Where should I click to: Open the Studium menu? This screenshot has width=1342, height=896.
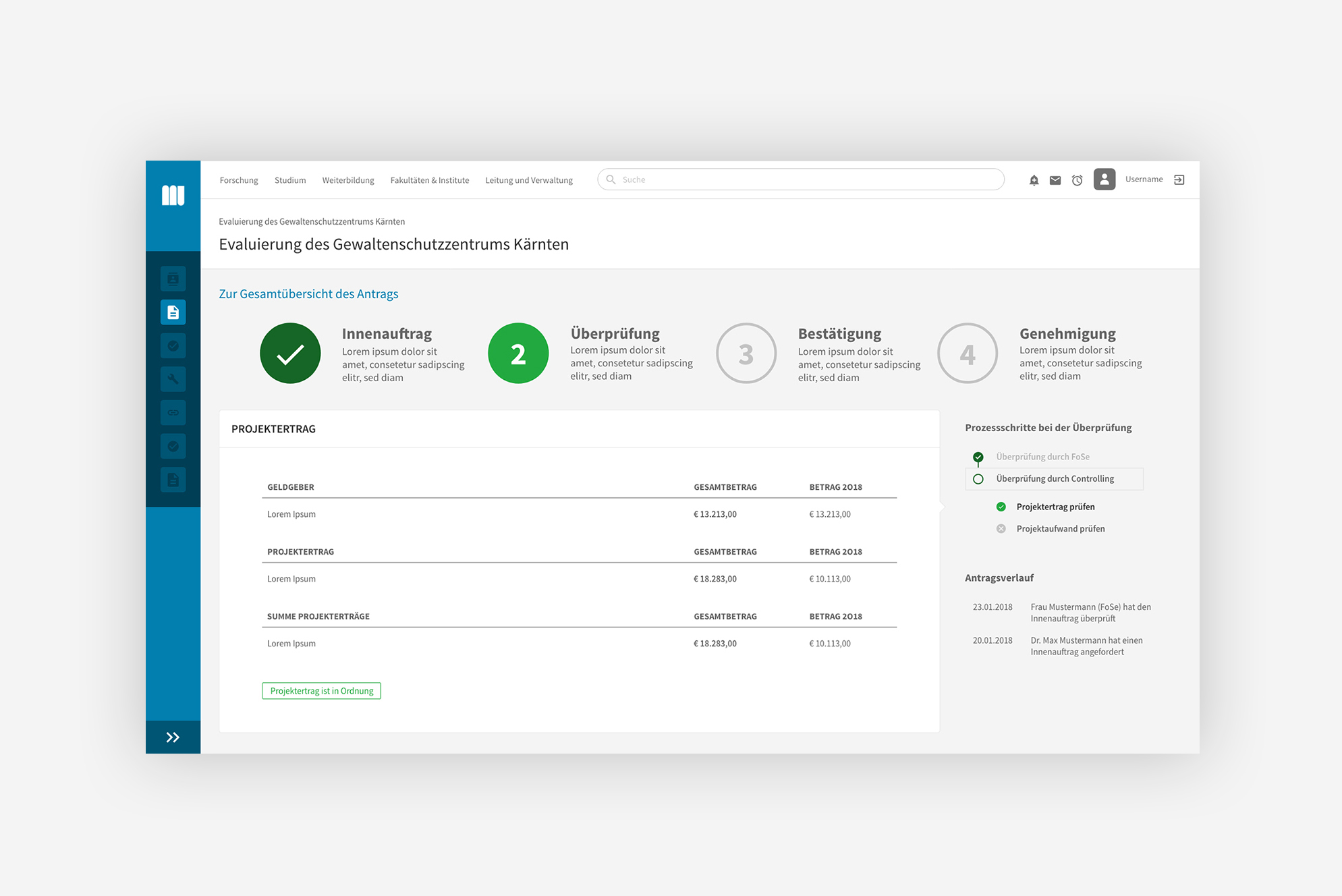290,180
